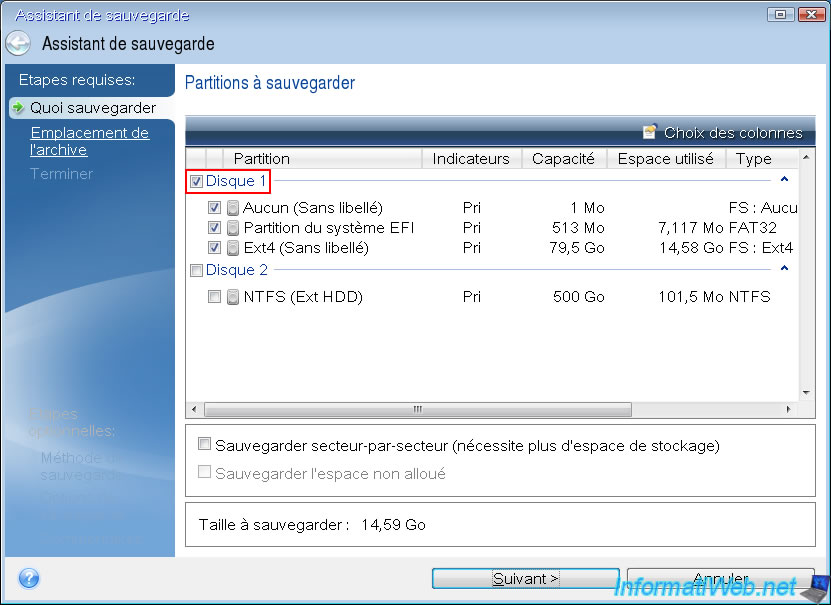Uncheck the Disque 1 checkbox
The width and height of the screenshot is (831, 605).
pos(196,182)
